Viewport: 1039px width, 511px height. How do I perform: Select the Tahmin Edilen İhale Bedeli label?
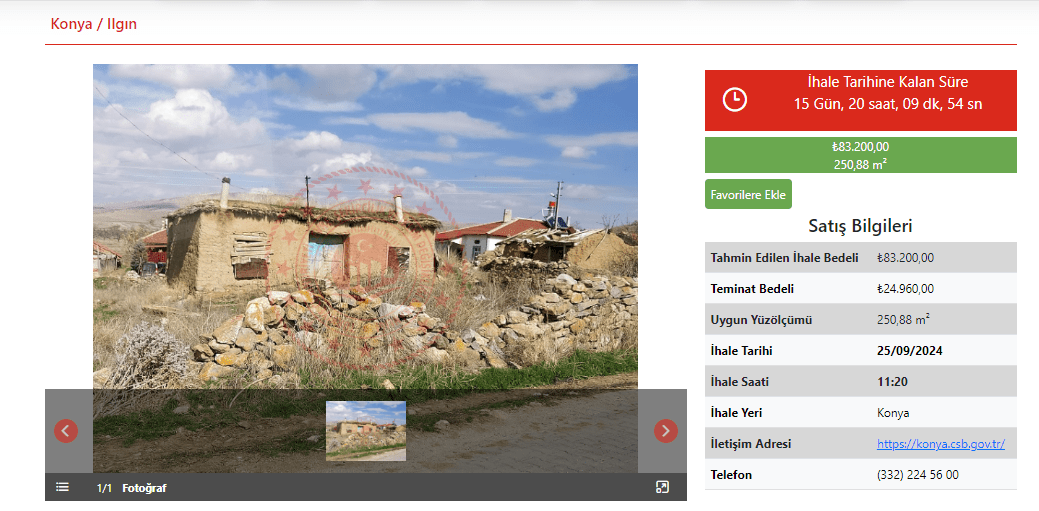(x=784, y=258)
